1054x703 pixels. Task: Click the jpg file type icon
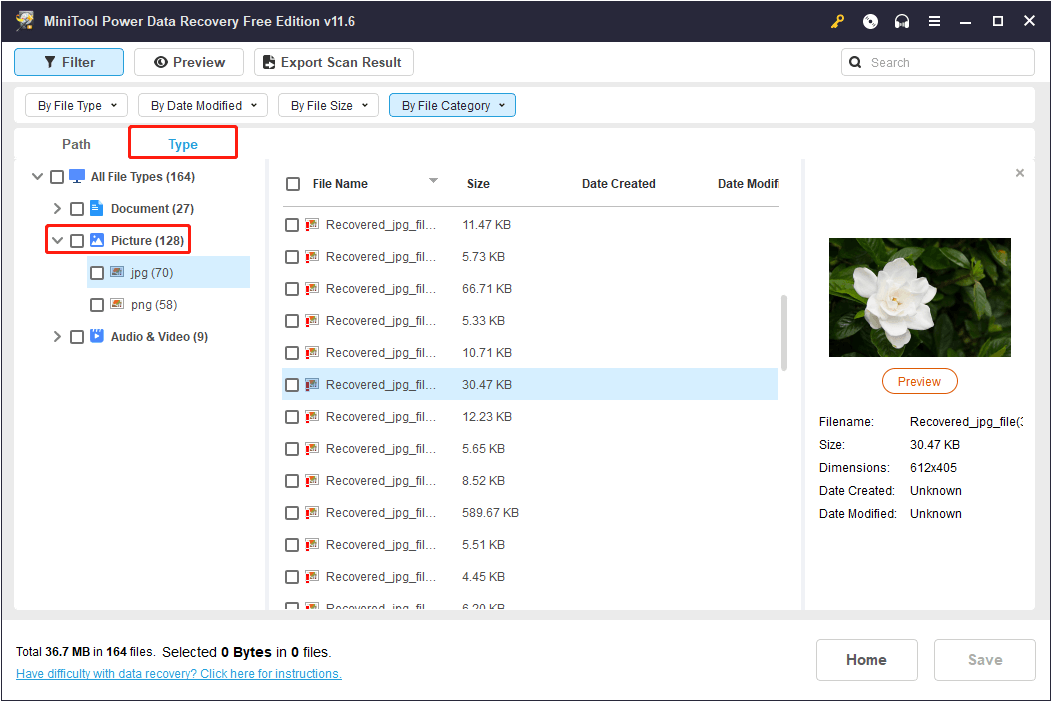117,272
